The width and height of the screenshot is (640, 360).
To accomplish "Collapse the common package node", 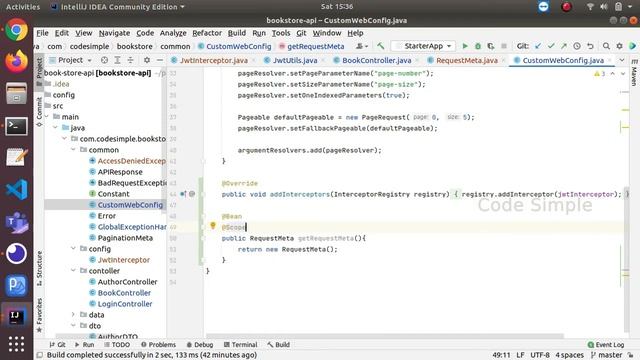I will (73, 150).
